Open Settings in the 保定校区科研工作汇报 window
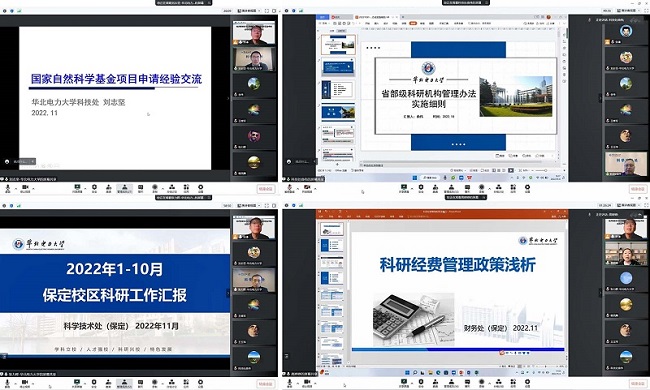Screen dimensions: 650x390 point(201,383)
